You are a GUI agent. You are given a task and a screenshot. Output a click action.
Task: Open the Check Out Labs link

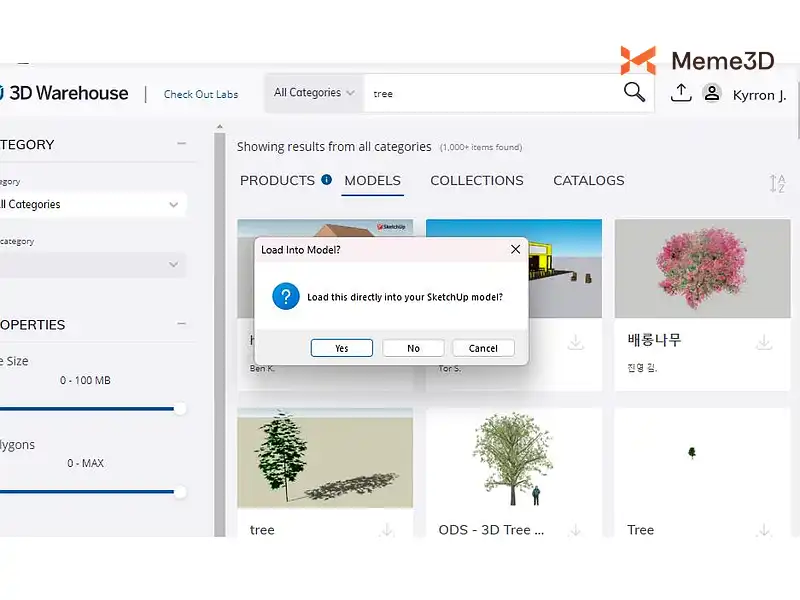coord(201,94)
